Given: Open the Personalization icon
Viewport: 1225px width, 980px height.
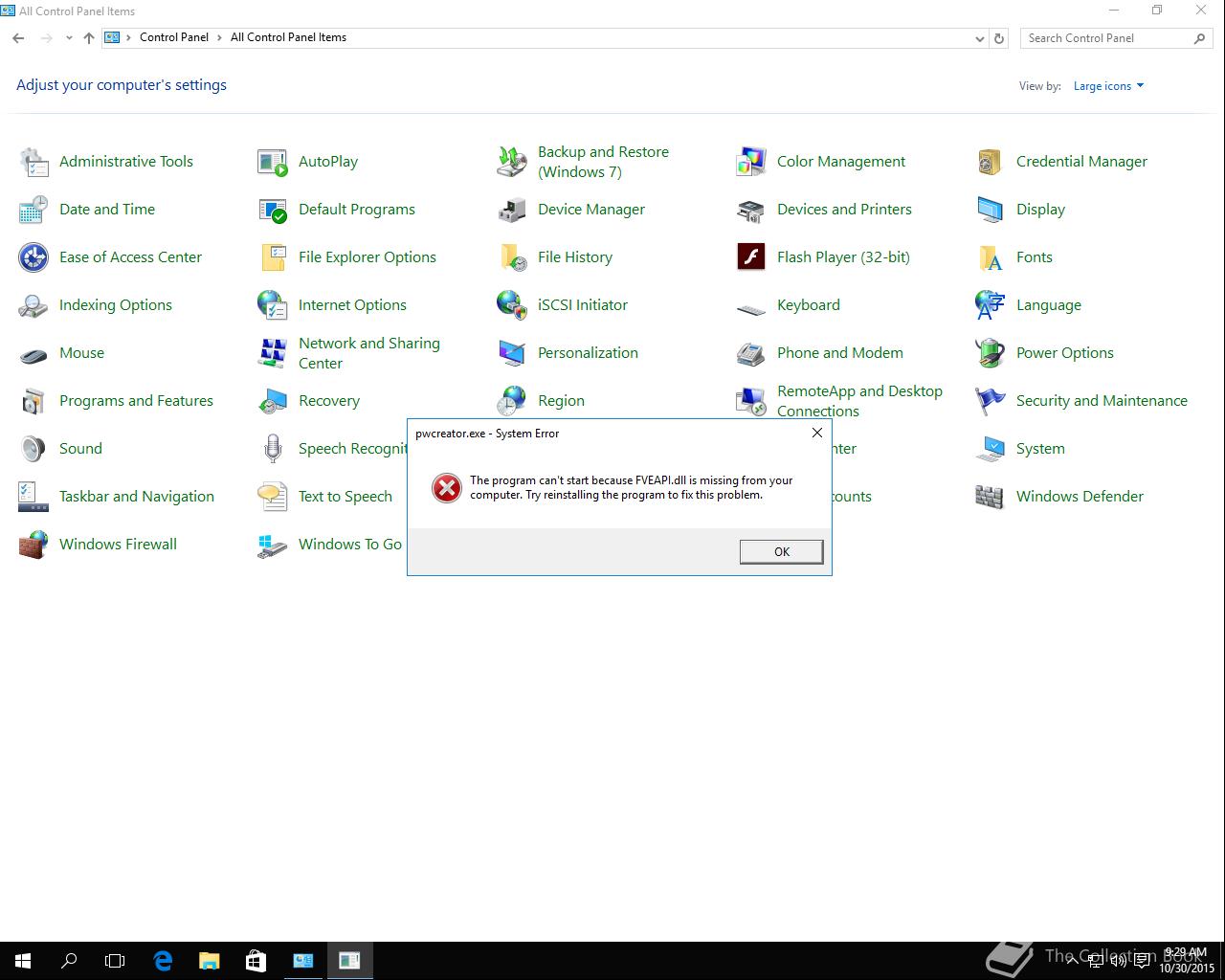Looking at the screenshot, I should click(x=512, y=353).
